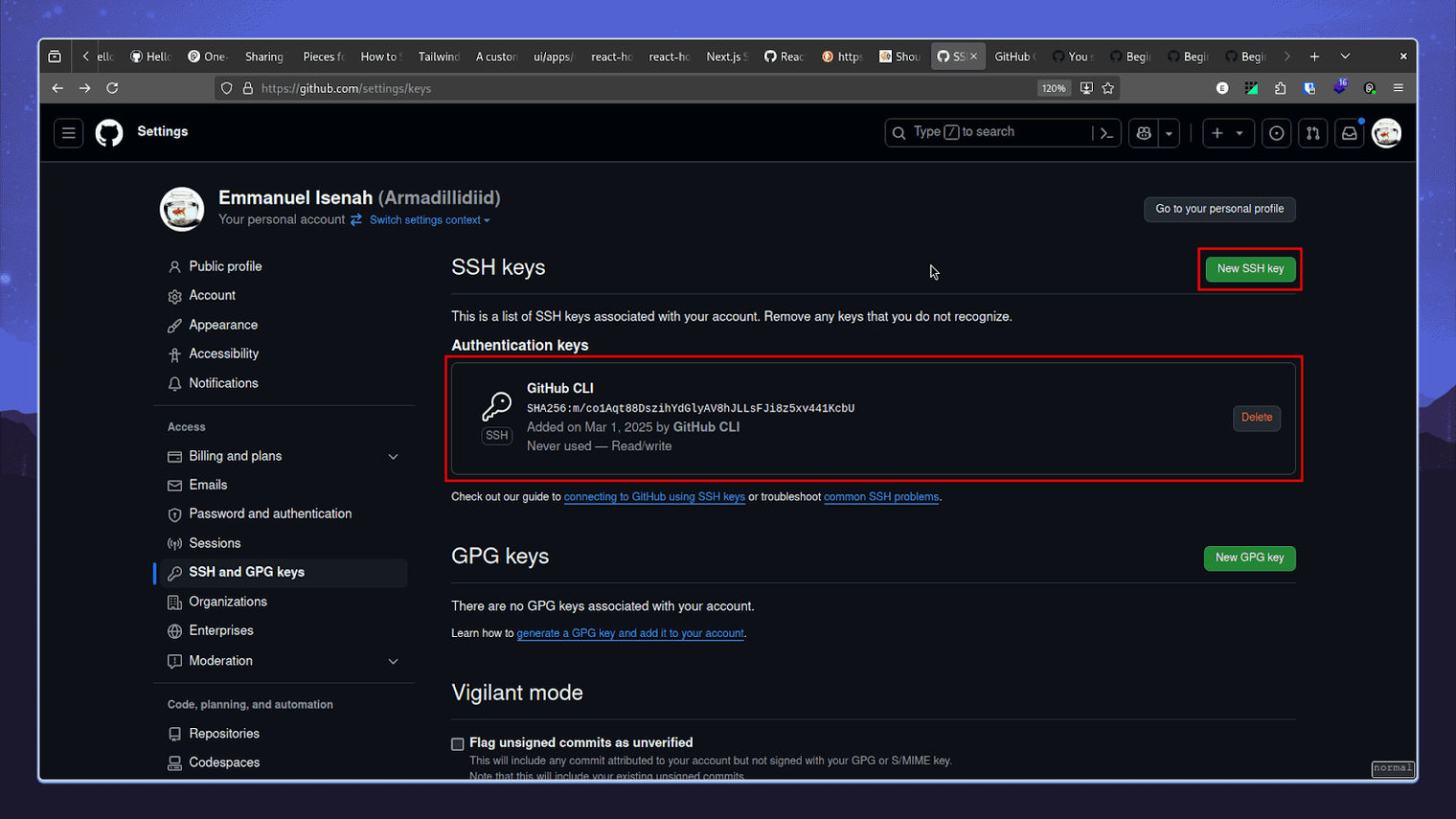Open the Bitwarden shield extension icon
1456x819 pixels.
tap(1309, 88)
